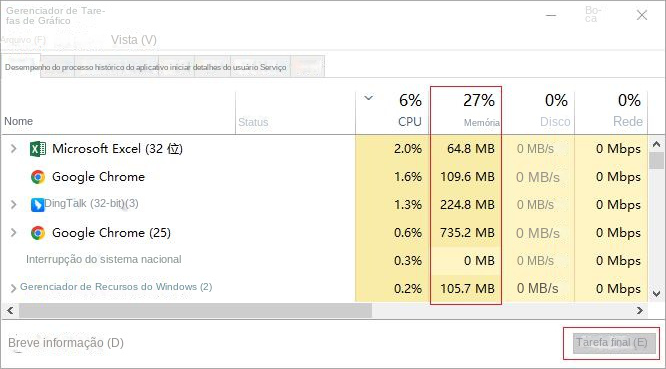The width and height of the screenshot is (666, 369).
Task: Expand Gerenciador de Recursos do Windows group
Action: [x=13, y=288]
